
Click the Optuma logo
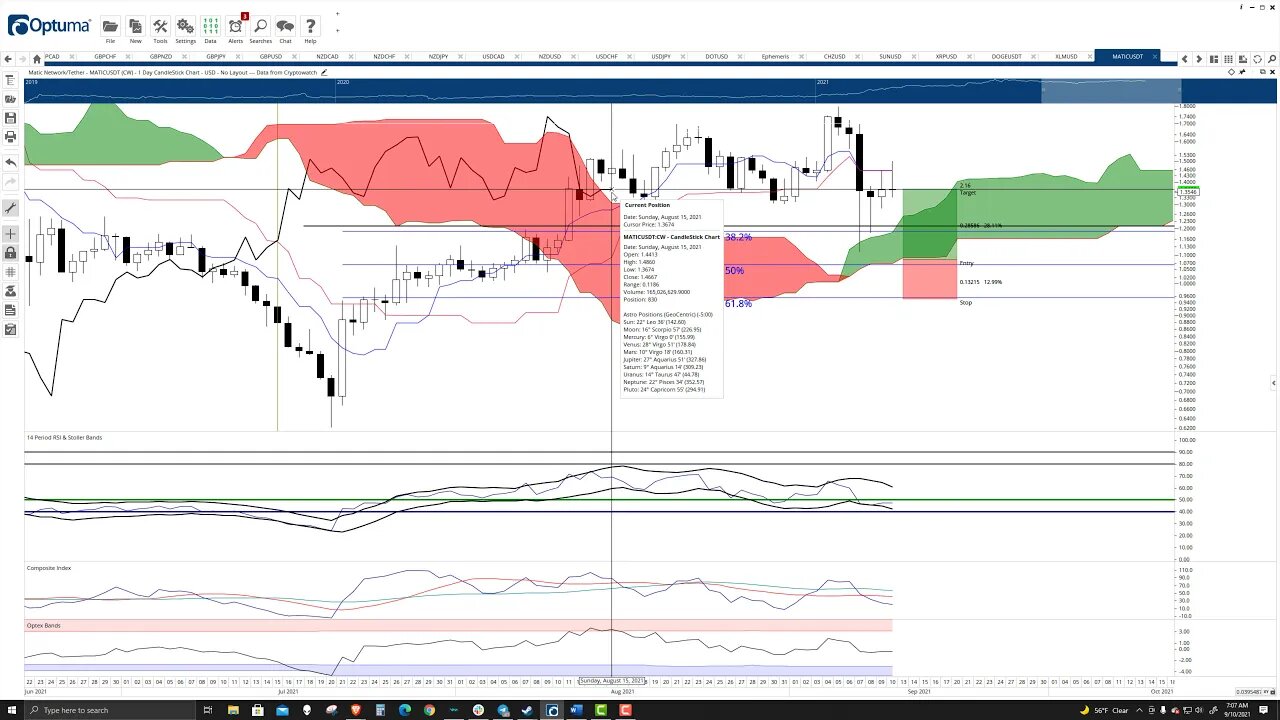(x=48, y=26)
